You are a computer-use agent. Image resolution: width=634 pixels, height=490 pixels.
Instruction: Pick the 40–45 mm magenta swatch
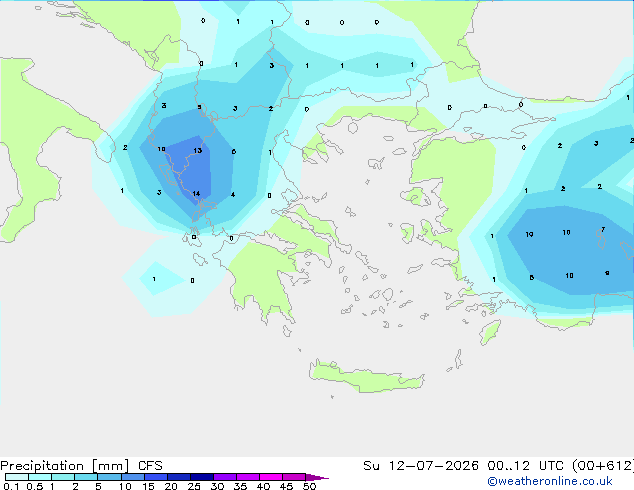(x=271, y=477)
